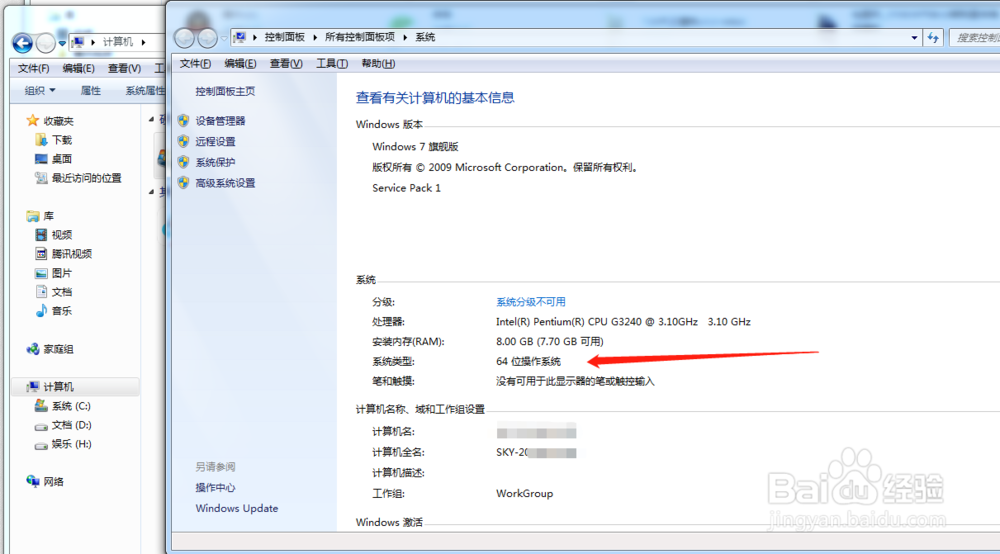
Task: Click the Service Pack 1 text
Action: click(406, 188)
